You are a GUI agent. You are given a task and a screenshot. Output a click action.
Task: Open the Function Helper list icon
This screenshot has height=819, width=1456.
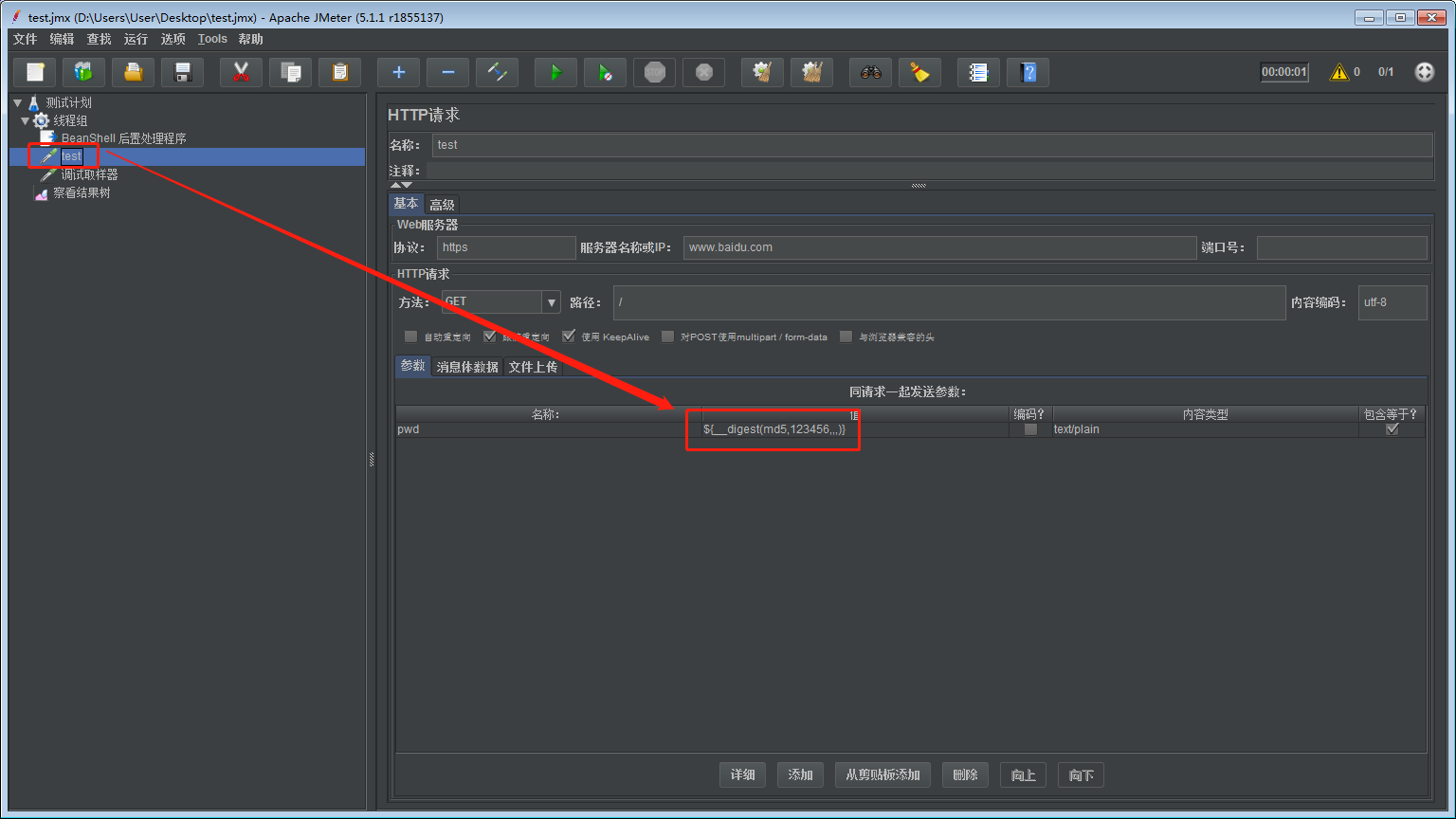[979, 72]
